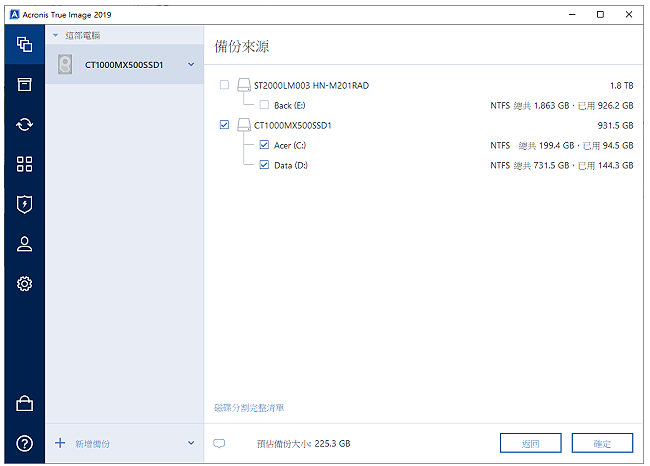This screenshot has width=650, height=466.
Task: Open the store shopping bag icon
Action: point(24,403)
